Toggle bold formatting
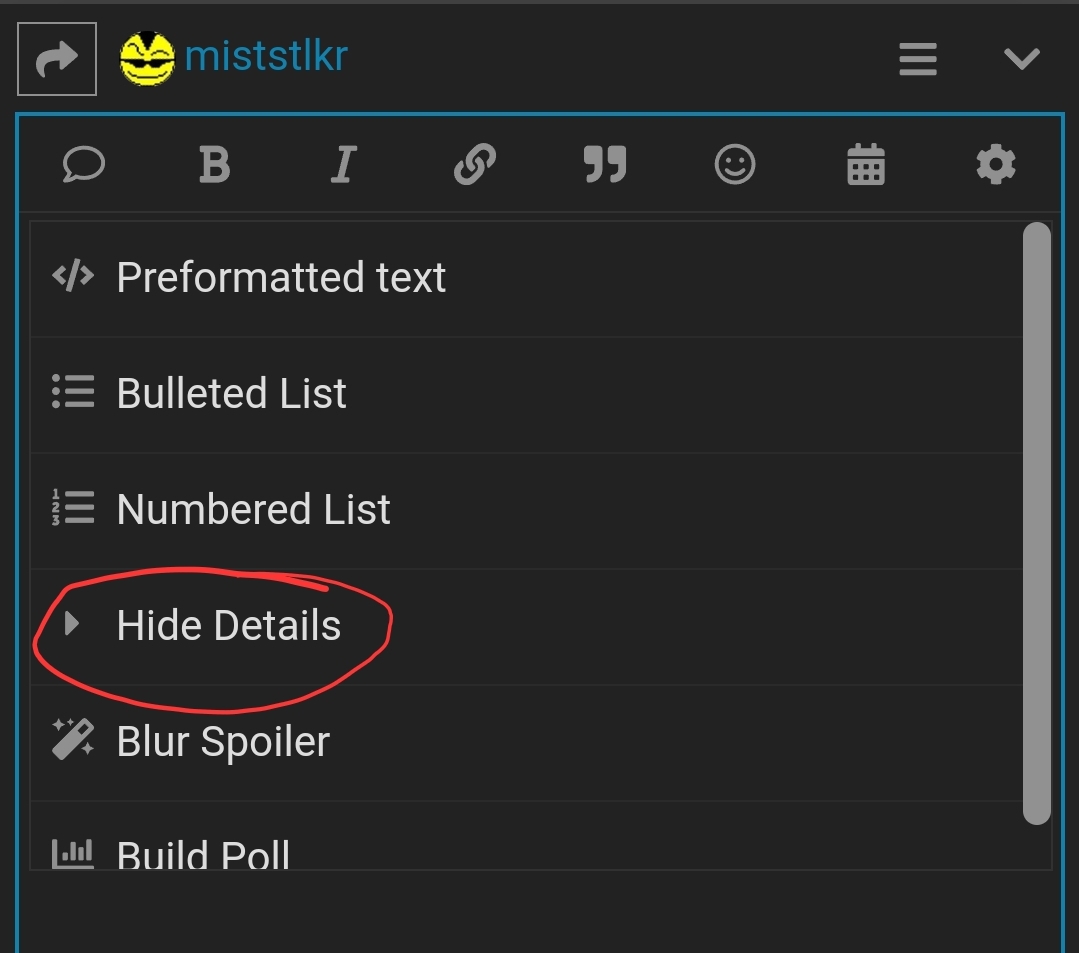This screenshot has width=1079, height=953. click(214, 164)
